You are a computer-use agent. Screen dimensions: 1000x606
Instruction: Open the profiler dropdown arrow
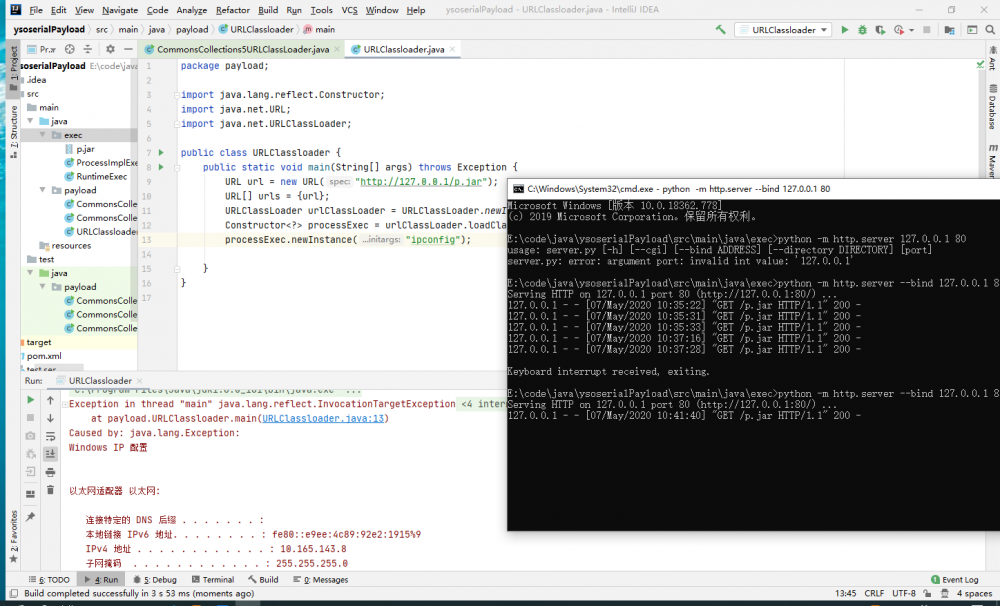(x=911, y=30)
